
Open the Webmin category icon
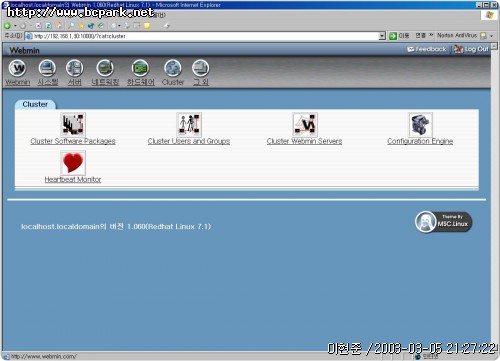[17, 68]
